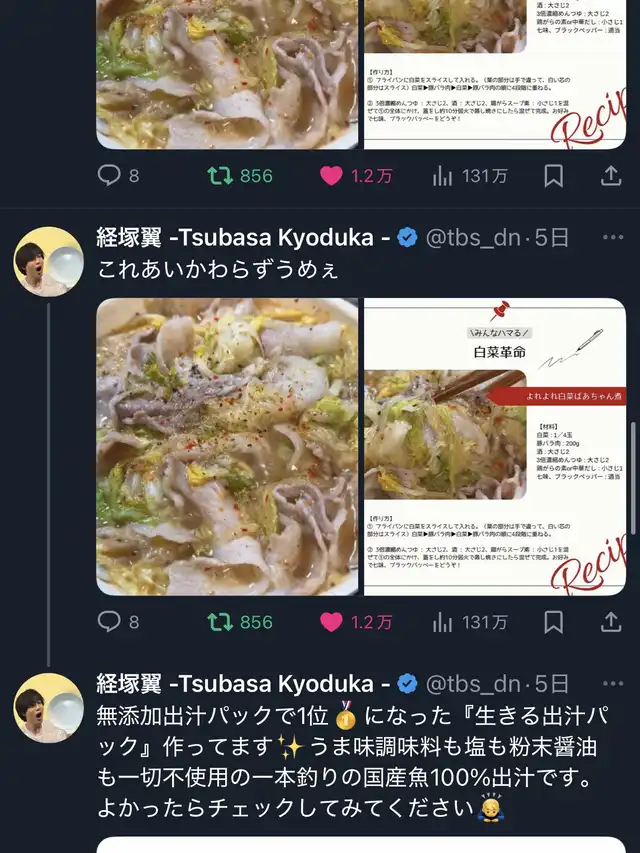Open more options on the 出汁パック tweet
640x853 pixels.
(613, 684)
